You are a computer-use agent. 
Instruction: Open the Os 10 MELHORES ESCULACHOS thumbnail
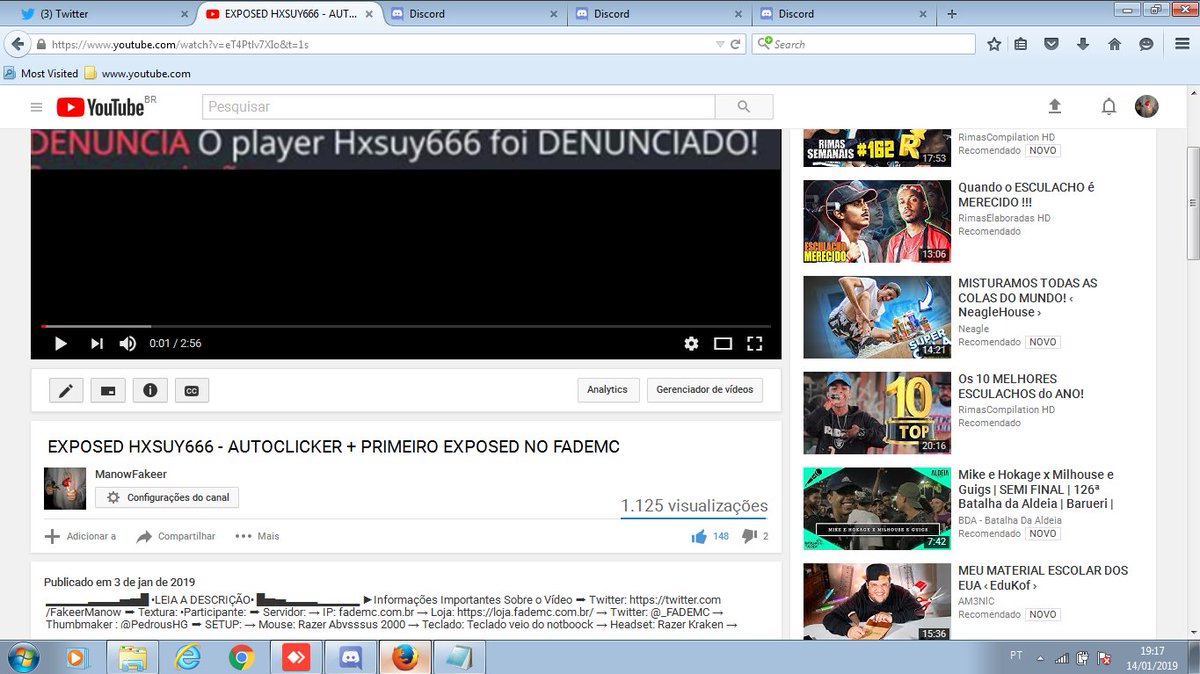[877, 413]
